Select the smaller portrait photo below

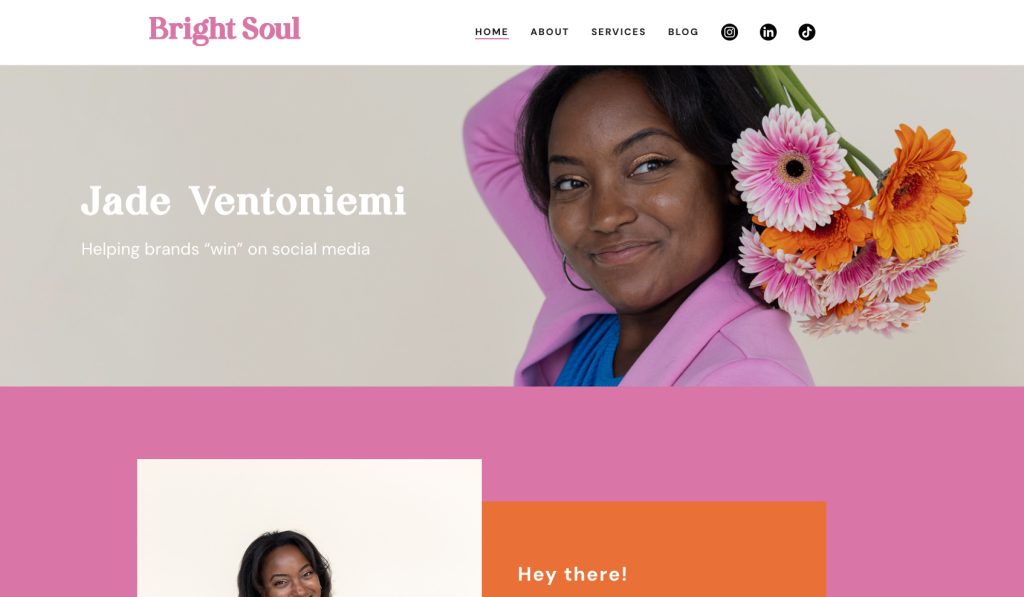tap(310, 528)
